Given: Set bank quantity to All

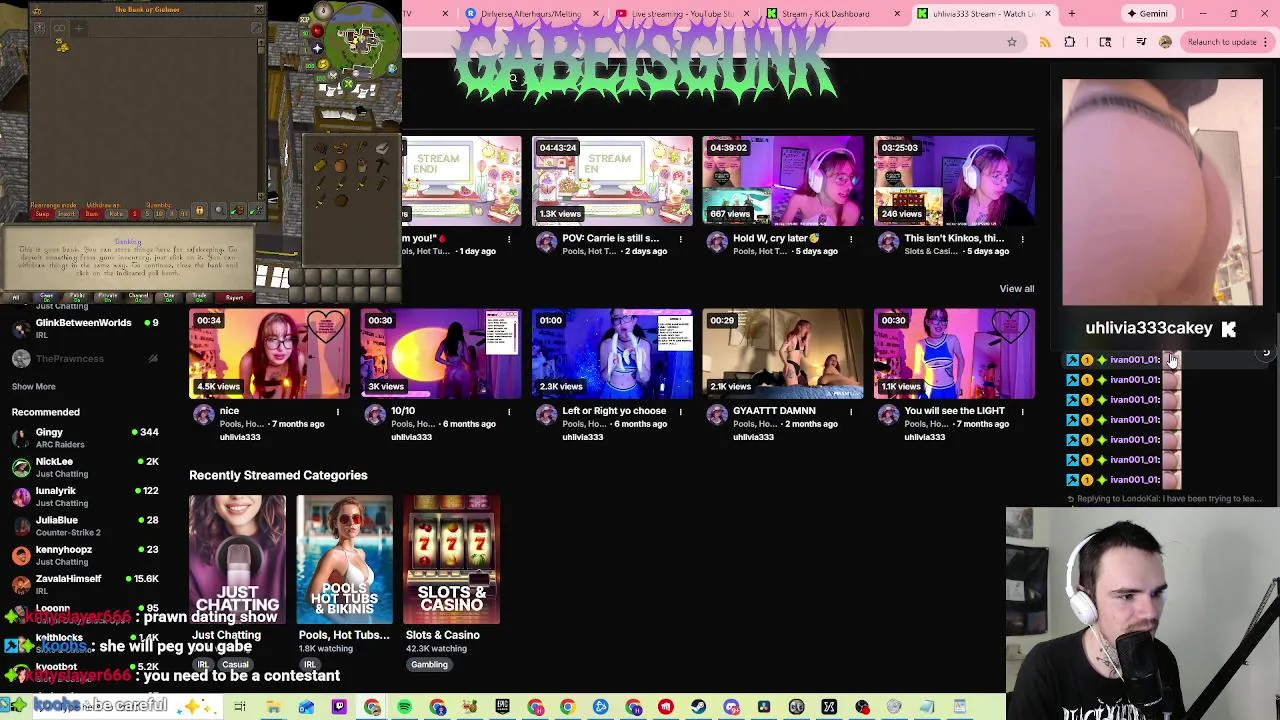Looking at the screenshot, I should [x=184, y=214].
